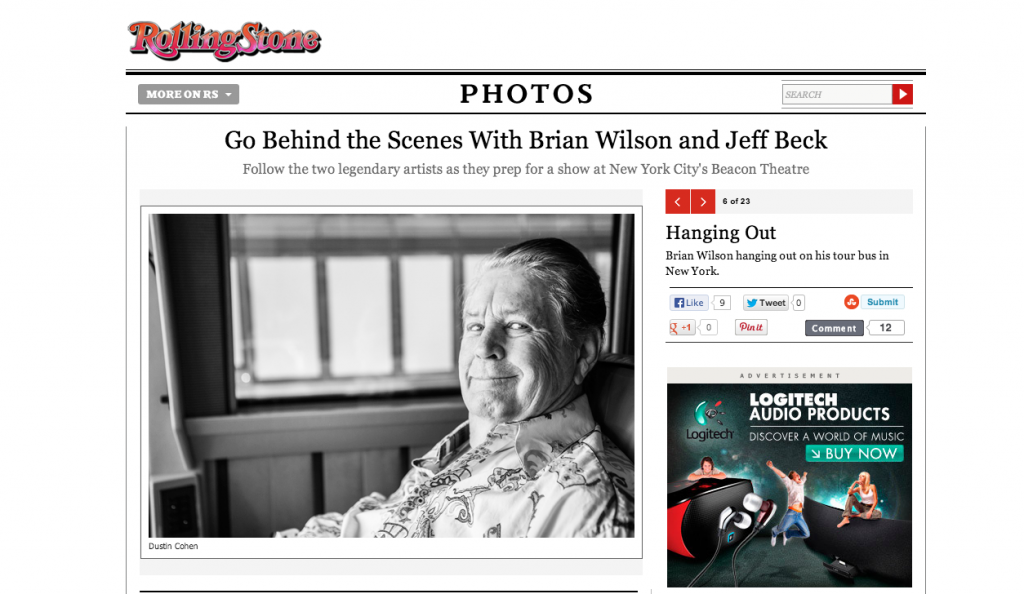Viewport: 1024px width, 594px height.
Task: Expand the MORE ON RS dropdown
Action: 188,94
